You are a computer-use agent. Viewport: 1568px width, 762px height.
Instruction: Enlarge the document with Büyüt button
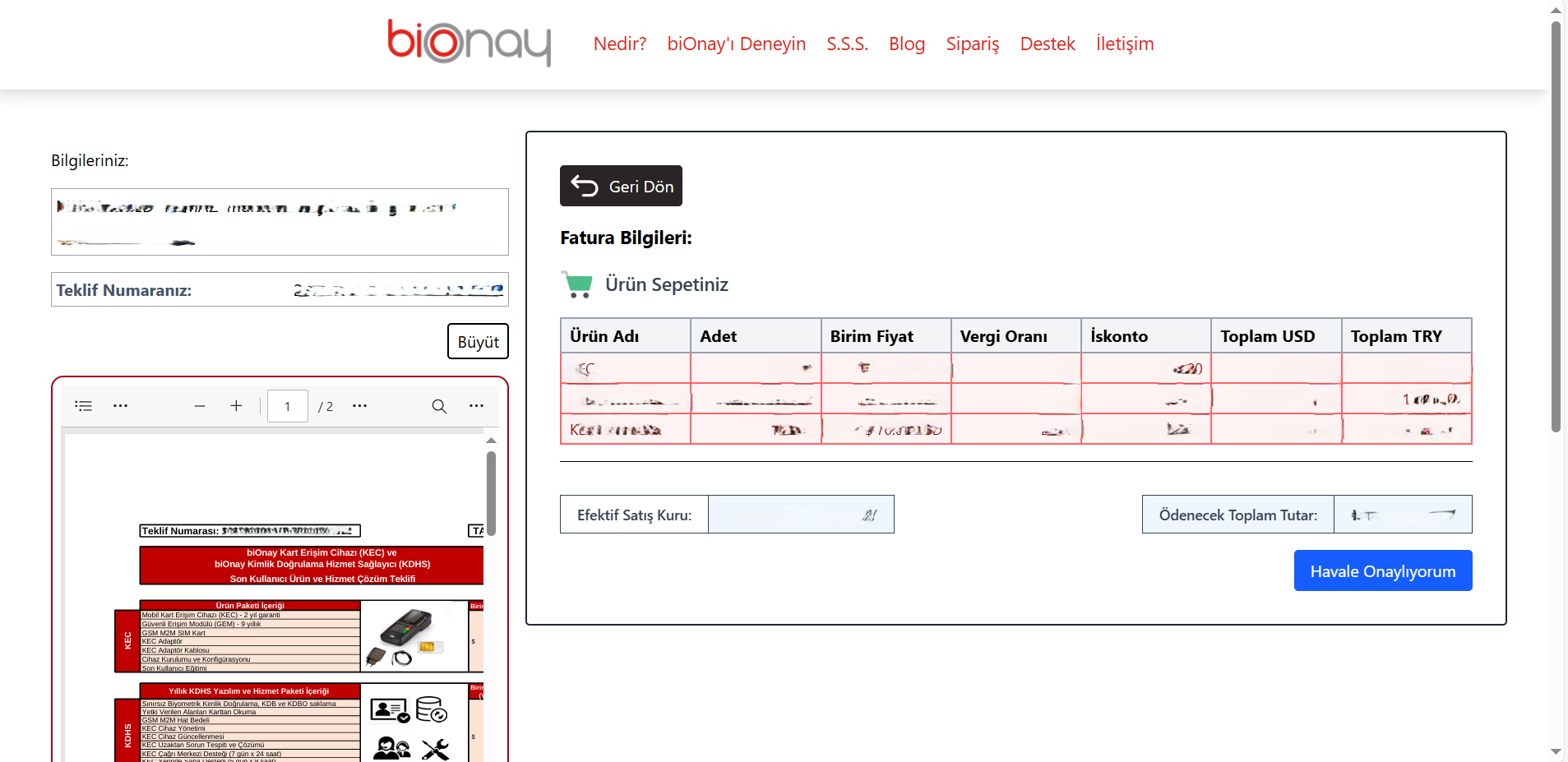(x=478, y=342)
